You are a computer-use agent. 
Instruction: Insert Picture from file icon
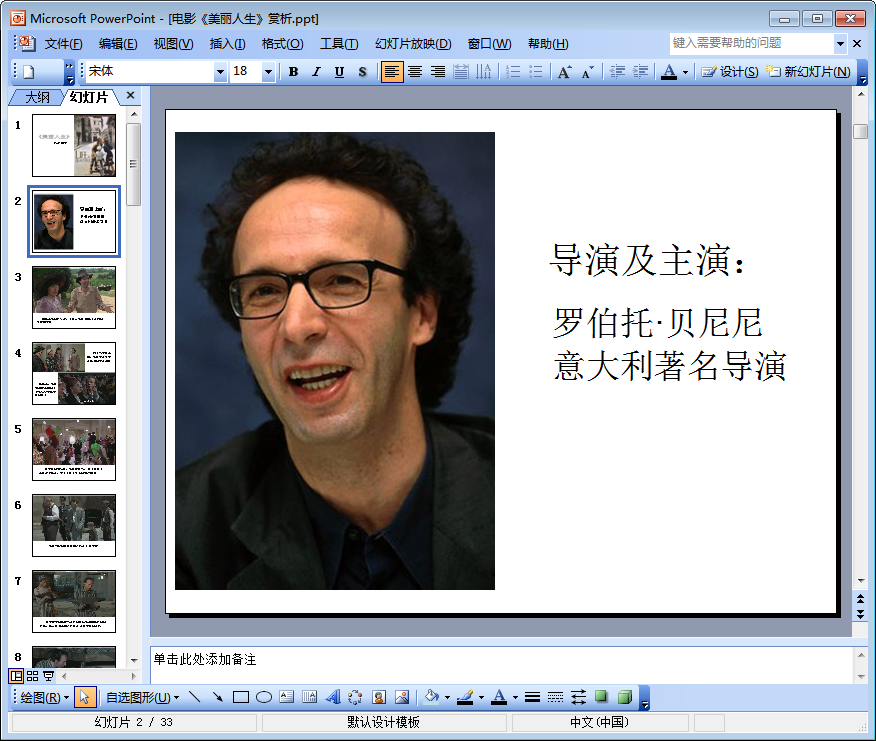coord(402,697)
